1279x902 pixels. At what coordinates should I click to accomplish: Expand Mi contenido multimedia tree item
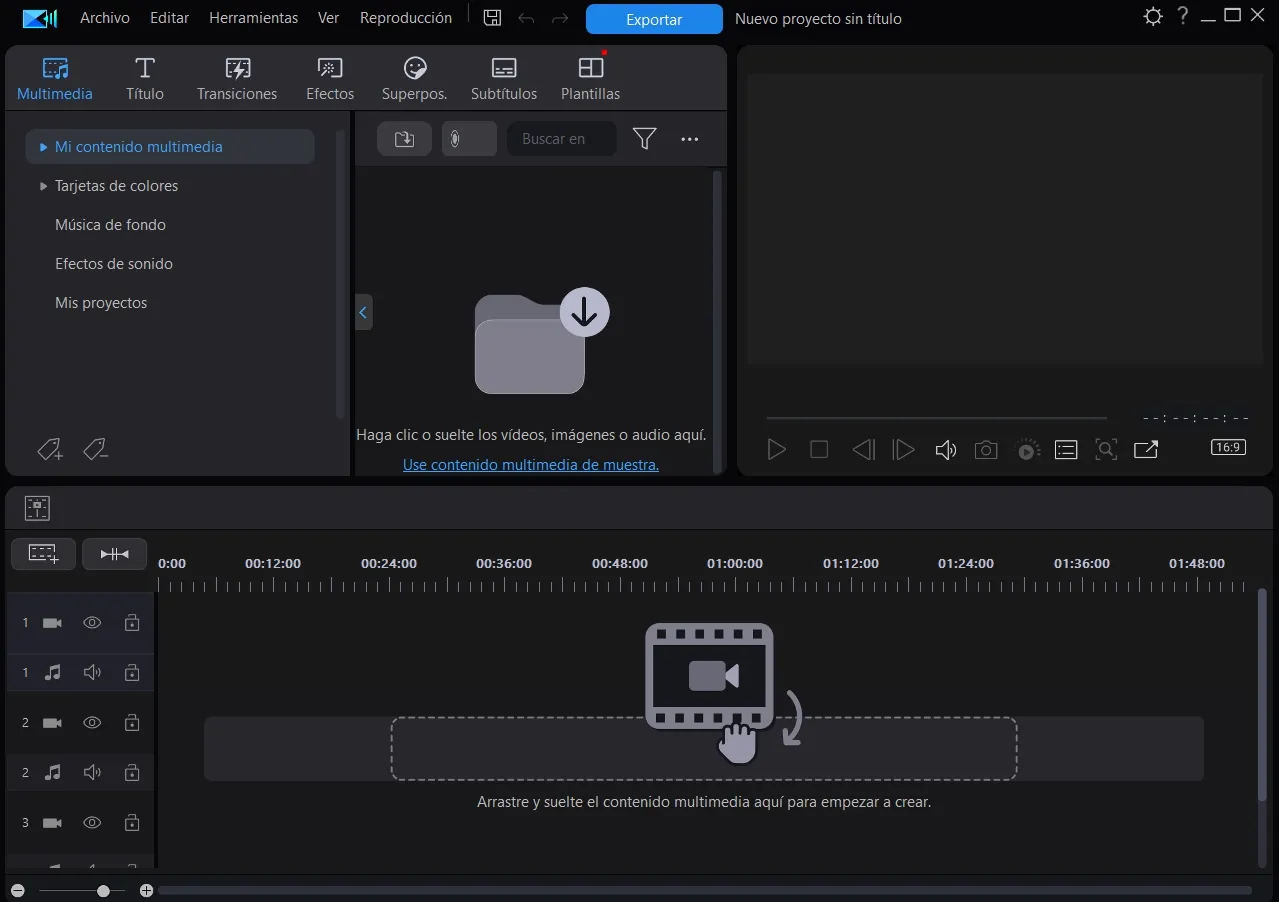(x=44, y=147)
